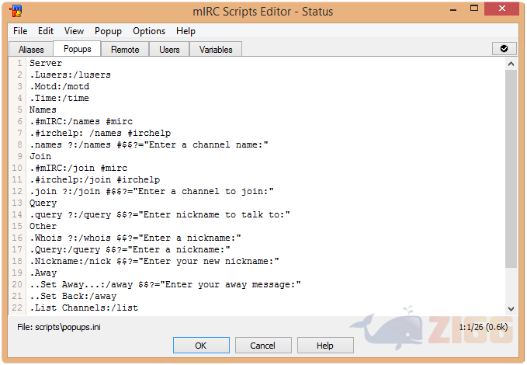Minimize the Scripts Editor window
The height and width of the screenshot is (365, 527).
click(453, 9)
